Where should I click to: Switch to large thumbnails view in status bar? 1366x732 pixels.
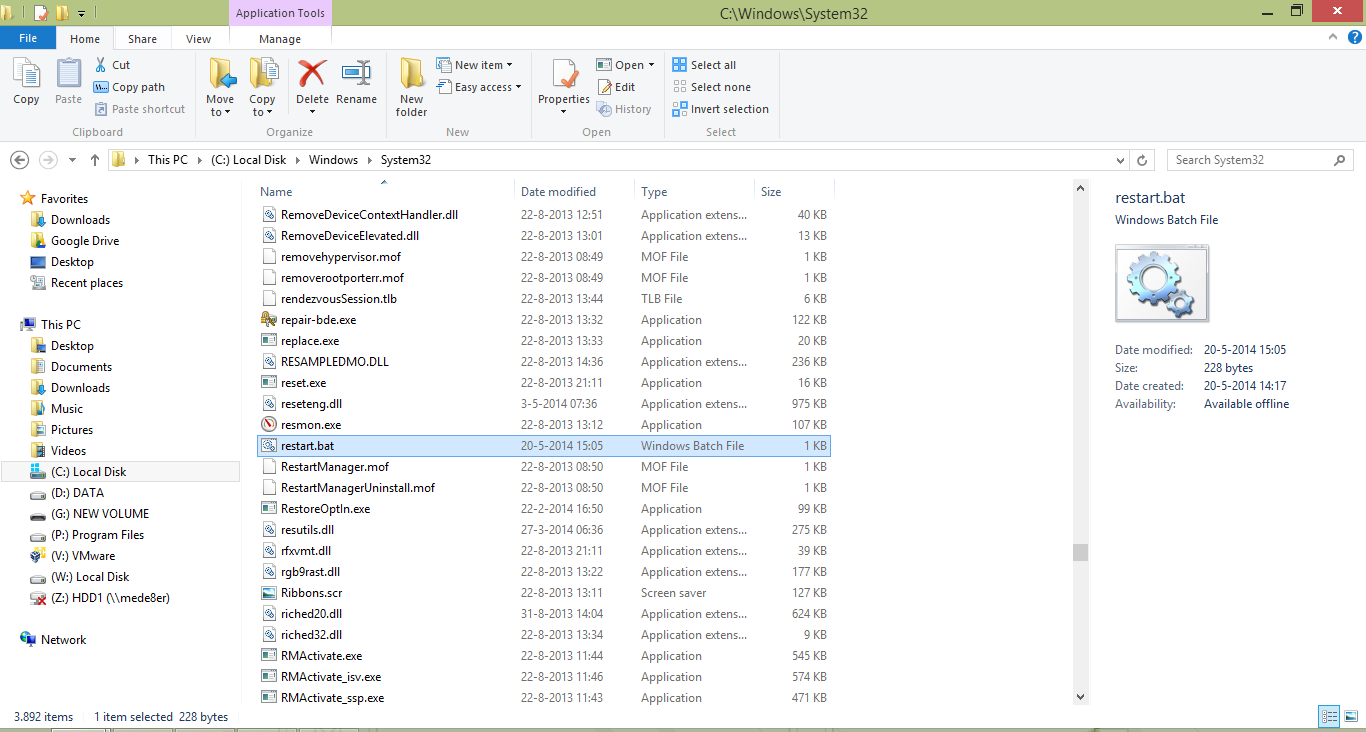click(x=1349, y=716)
